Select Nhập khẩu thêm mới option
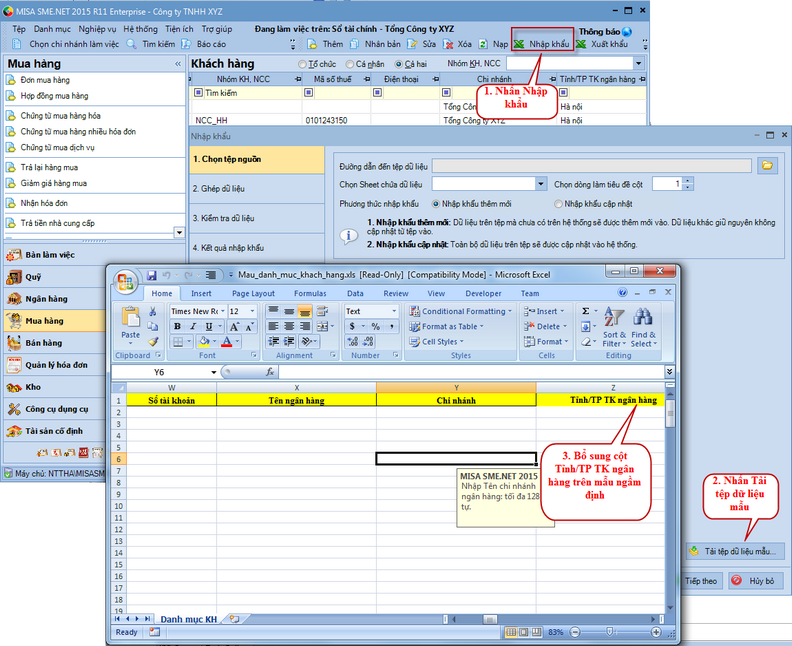The height and width of the screenshot is (646, 792). coord(435,204)
